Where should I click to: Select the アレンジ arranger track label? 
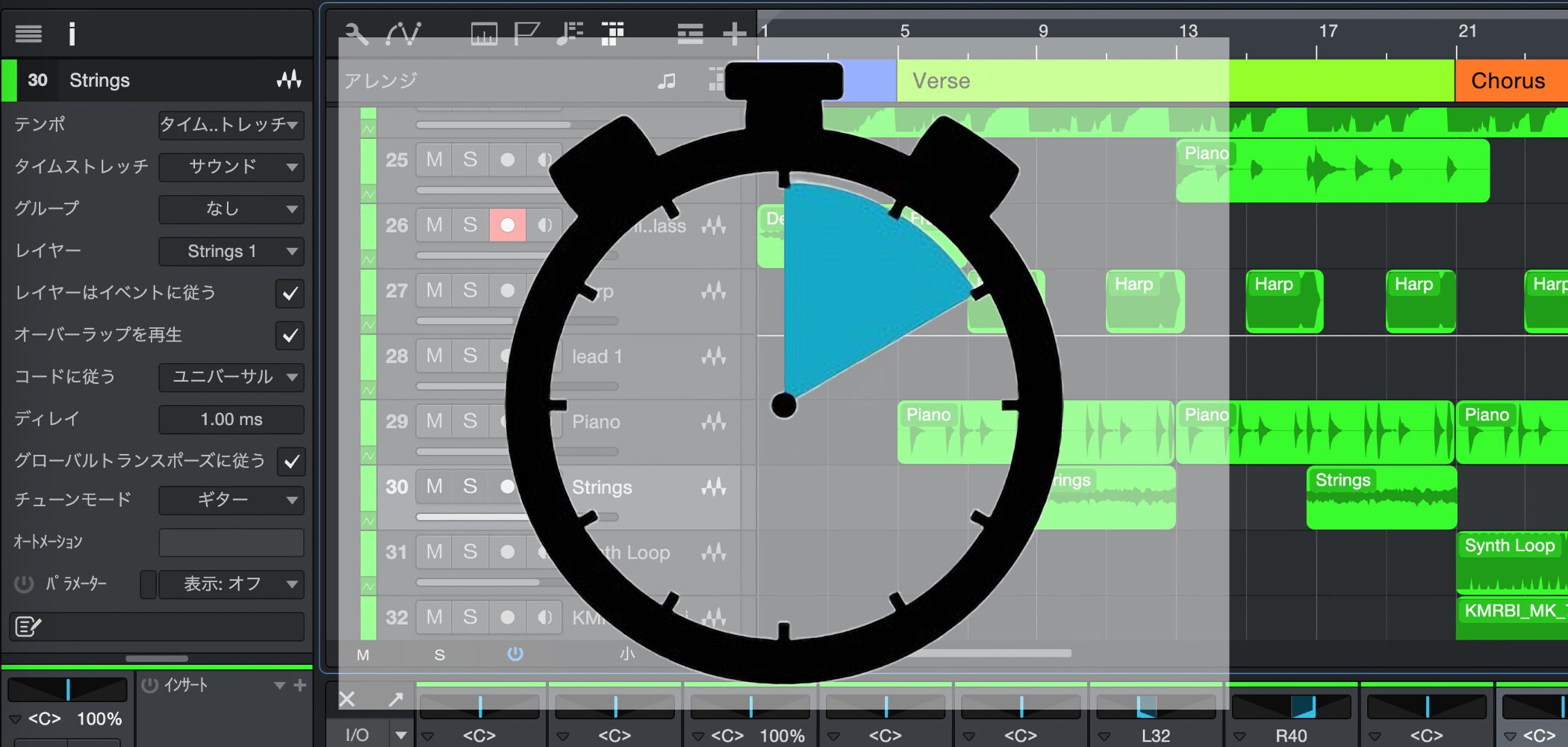tap(381, 81)
